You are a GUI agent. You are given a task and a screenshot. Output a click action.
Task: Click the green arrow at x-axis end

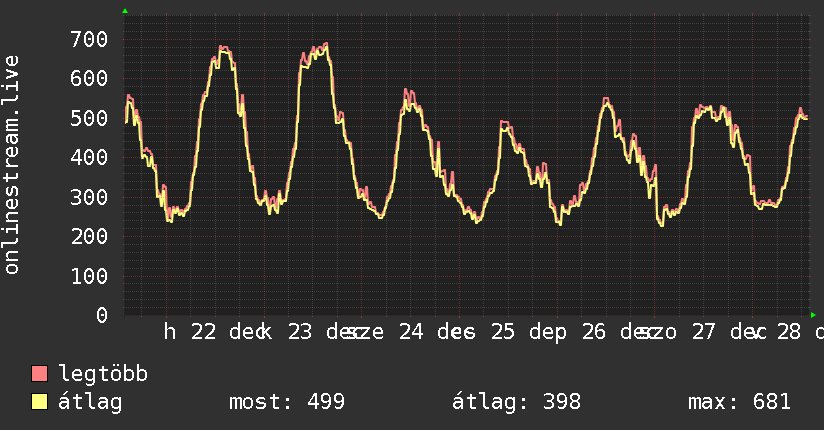tap(813, 315)
